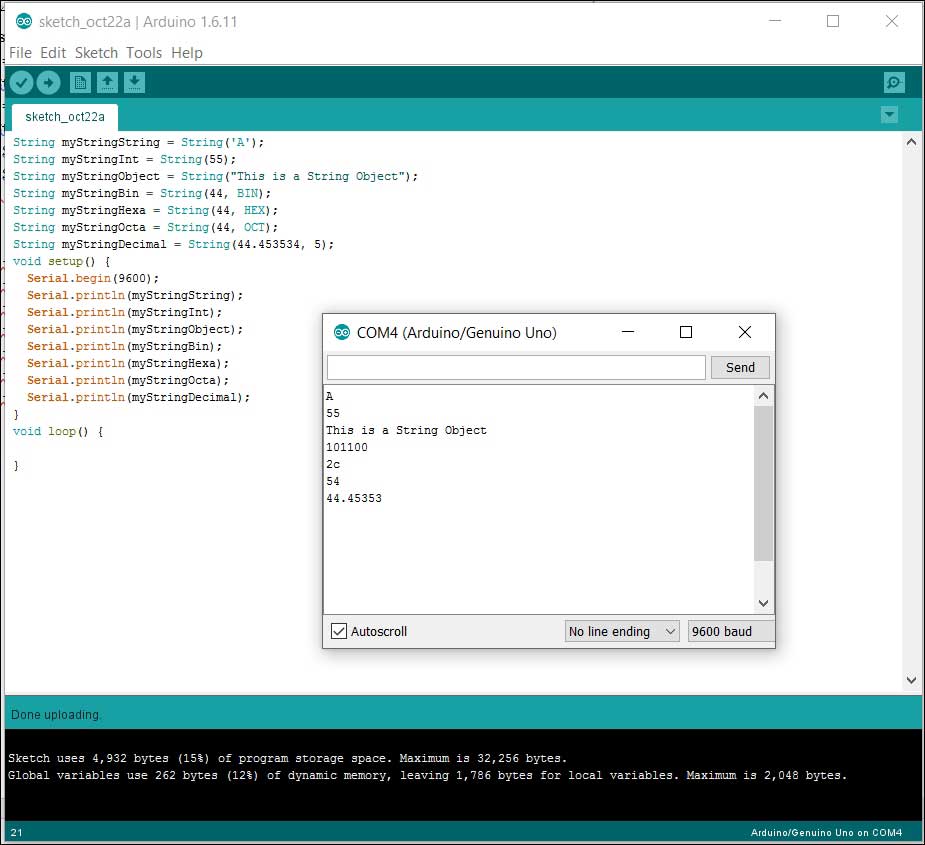Click the Open sketch up-arrow icon

point(108,82)
